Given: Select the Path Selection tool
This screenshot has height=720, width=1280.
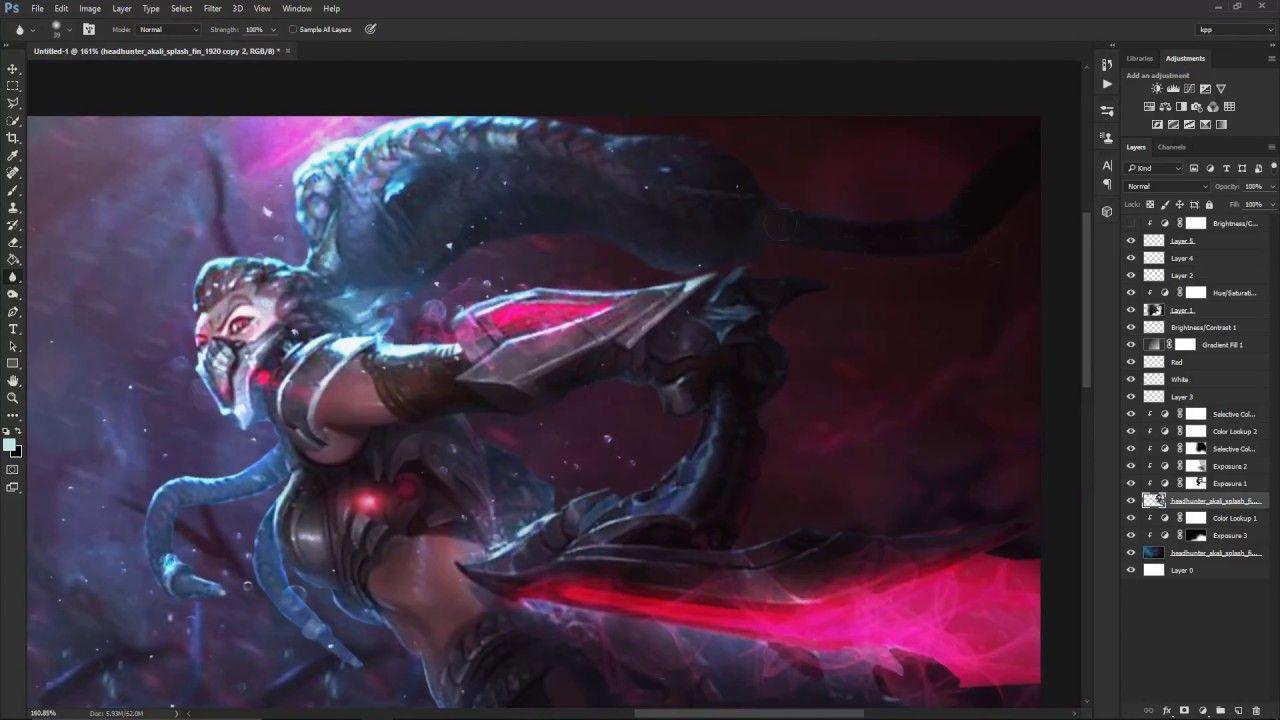Looking at the screenshot, I should click(x=13, y=346).
